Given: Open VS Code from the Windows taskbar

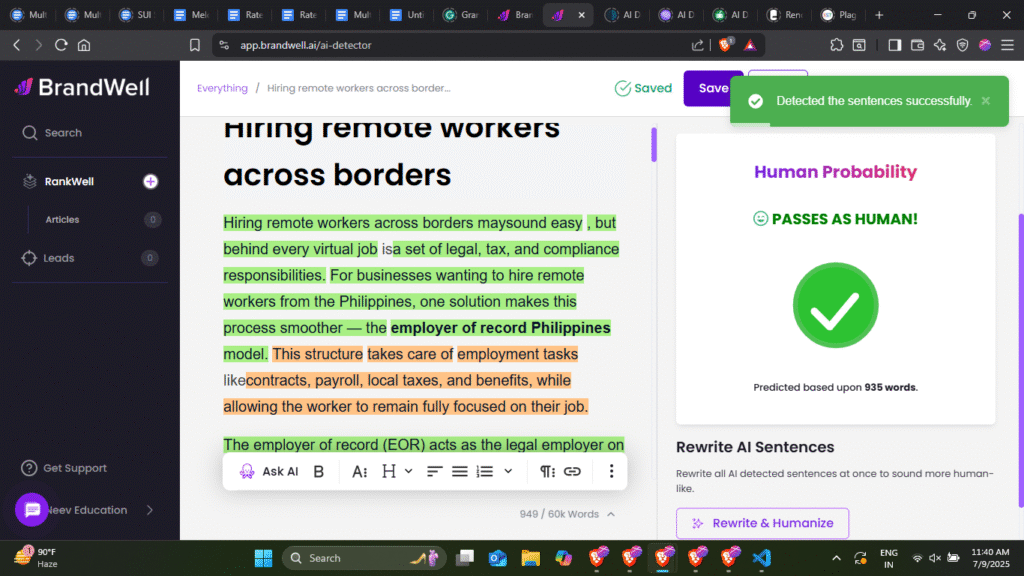Looking at the screenshot, I should coord(761,557).
